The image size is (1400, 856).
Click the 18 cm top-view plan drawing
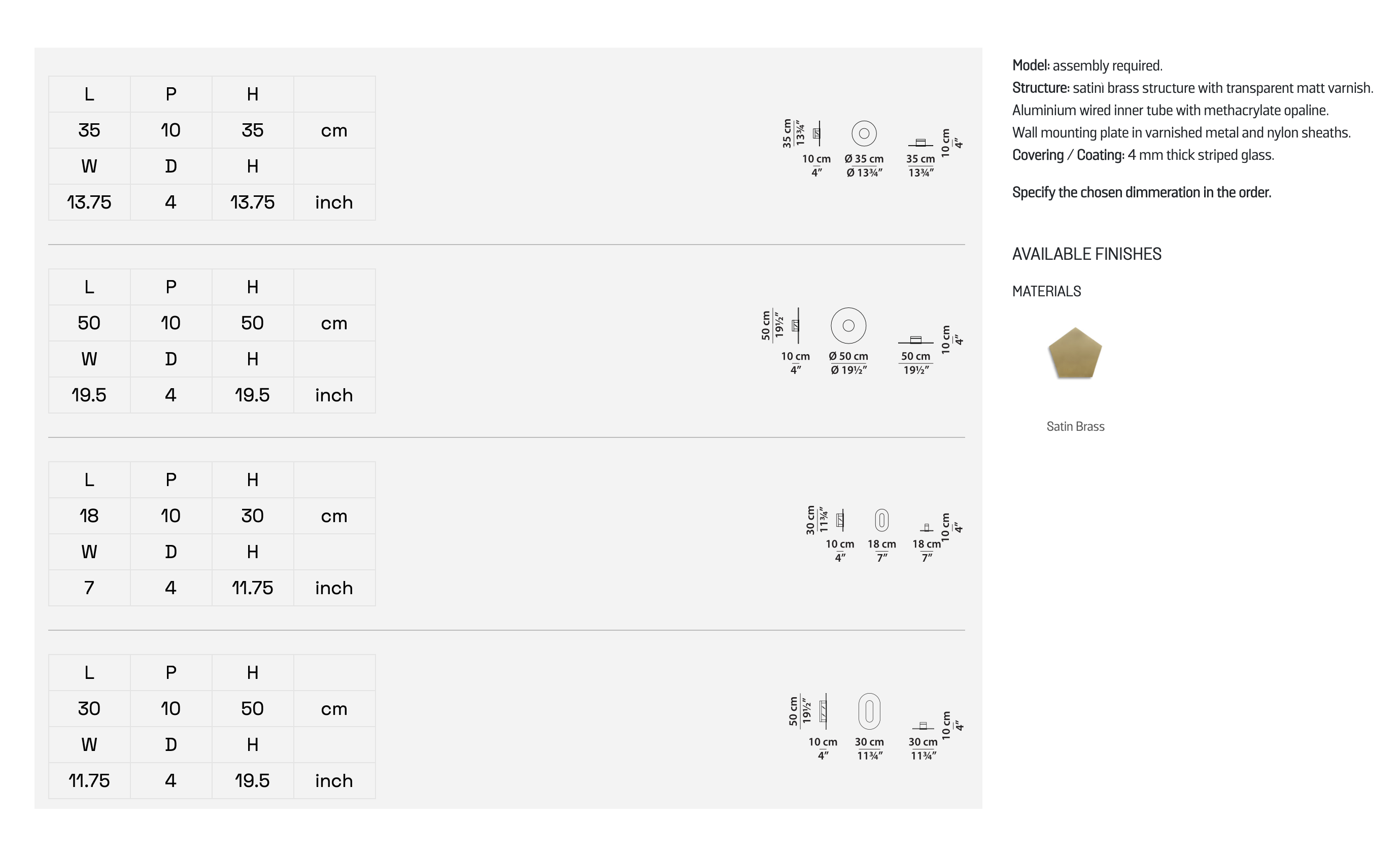click(x=927, y=528)
